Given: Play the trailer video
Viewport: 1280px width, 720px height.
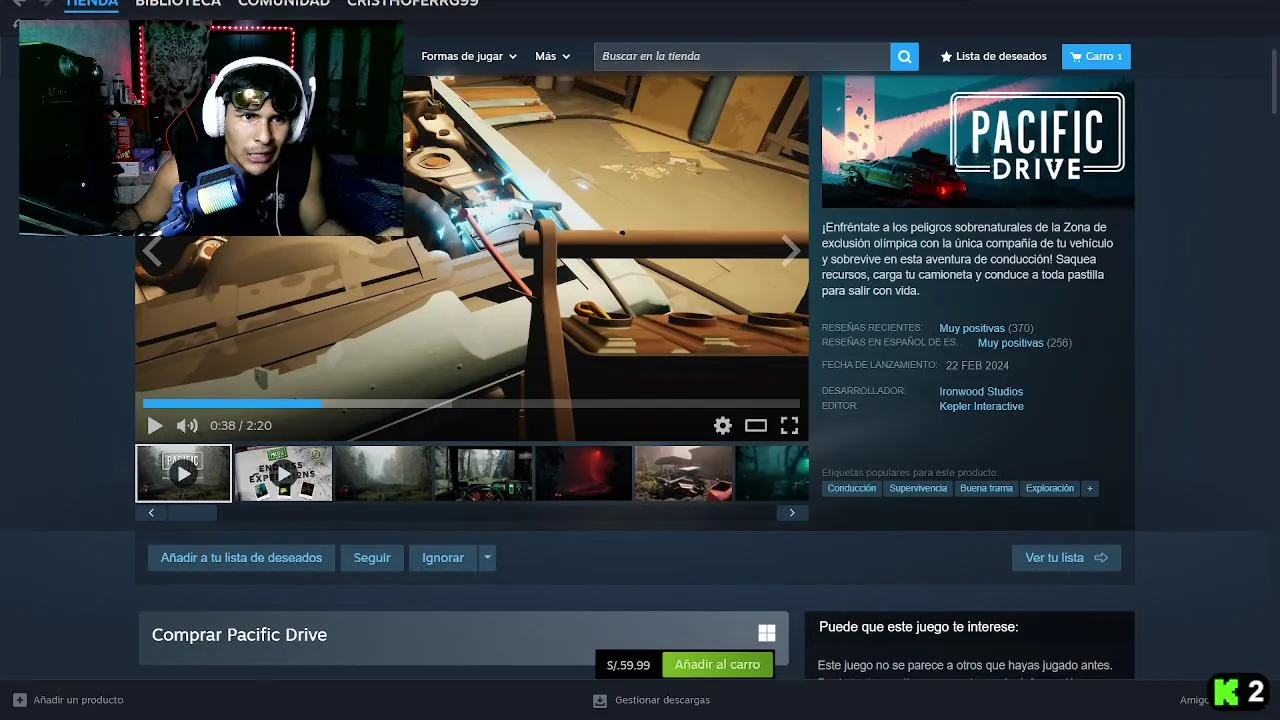Looking at the screenshot, I should (155, 426).
